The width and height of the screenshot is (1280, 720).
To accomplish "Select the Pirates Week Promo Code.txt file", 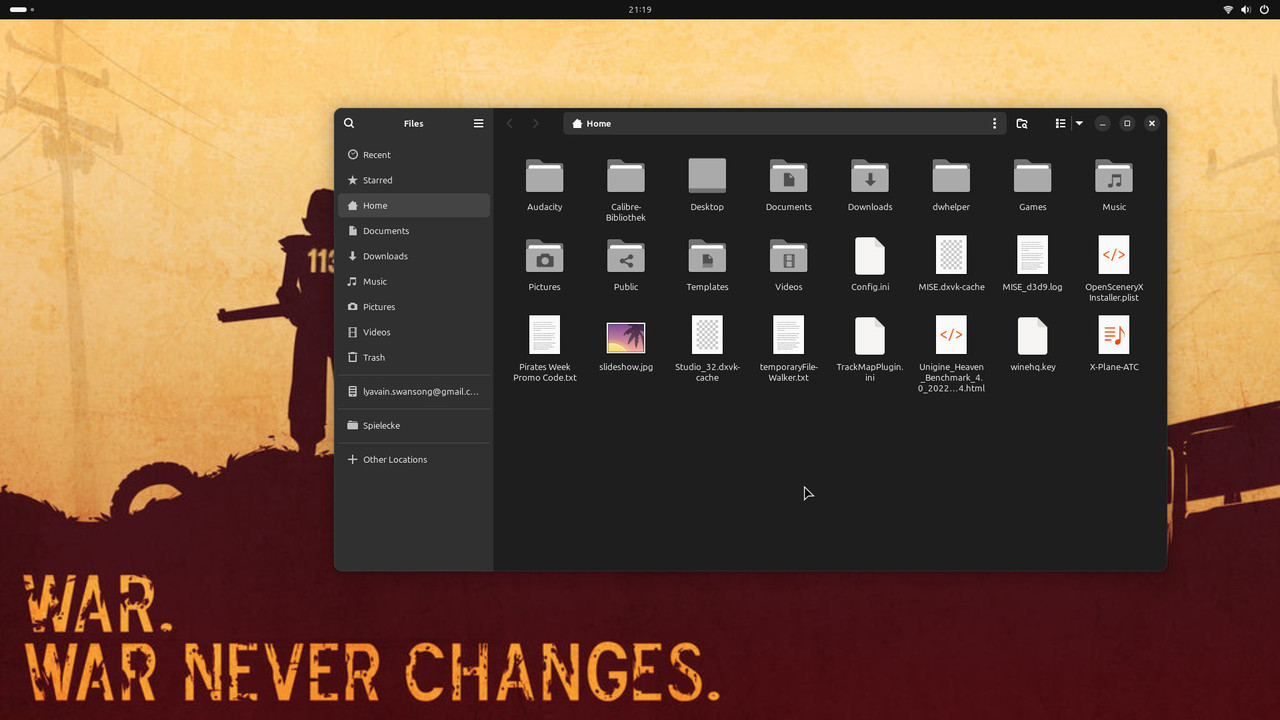I will coord(545,335).
